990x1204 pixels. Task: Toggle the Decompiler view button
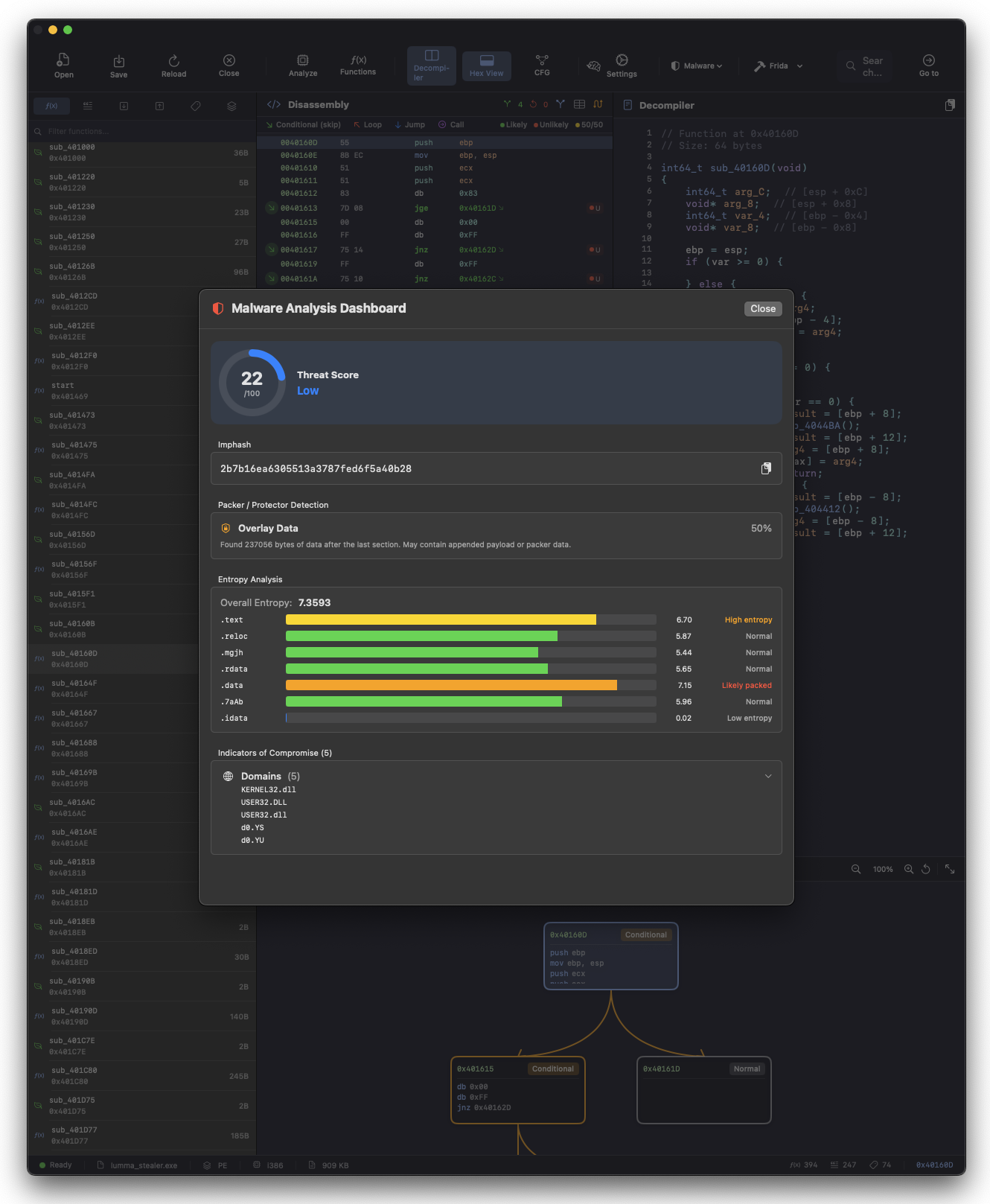pyautogui.click(x=432, y=66)
